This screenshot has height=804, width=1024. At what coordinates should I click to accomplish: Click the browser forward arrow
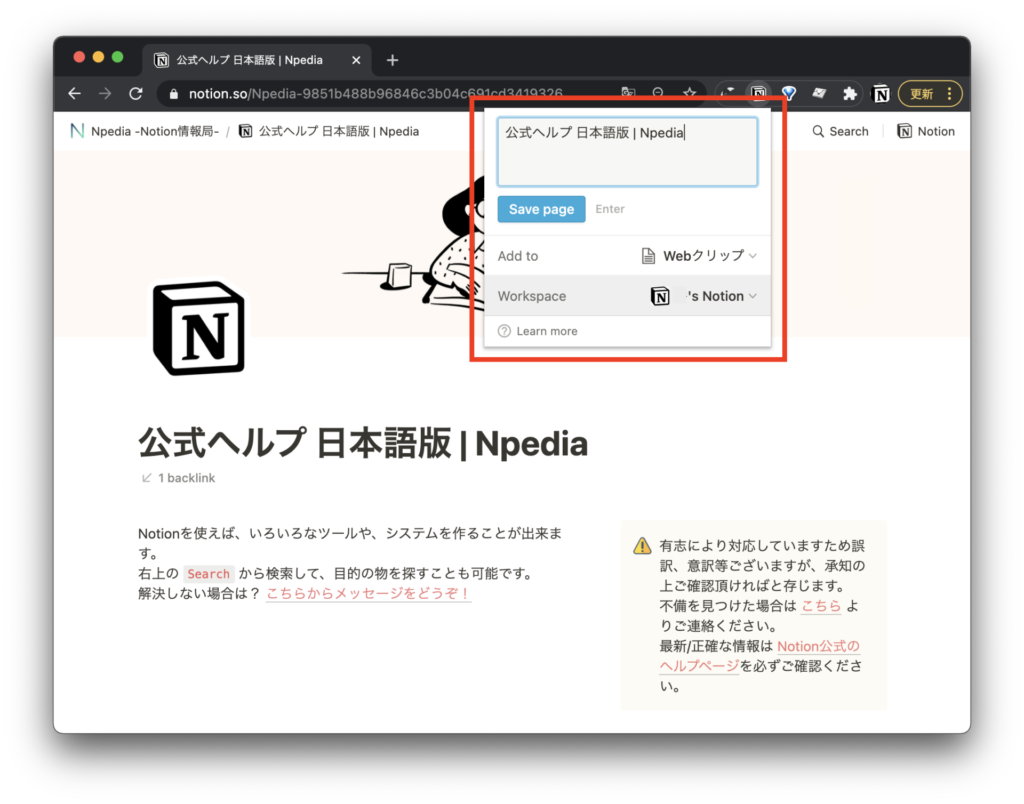coord(105,93)
